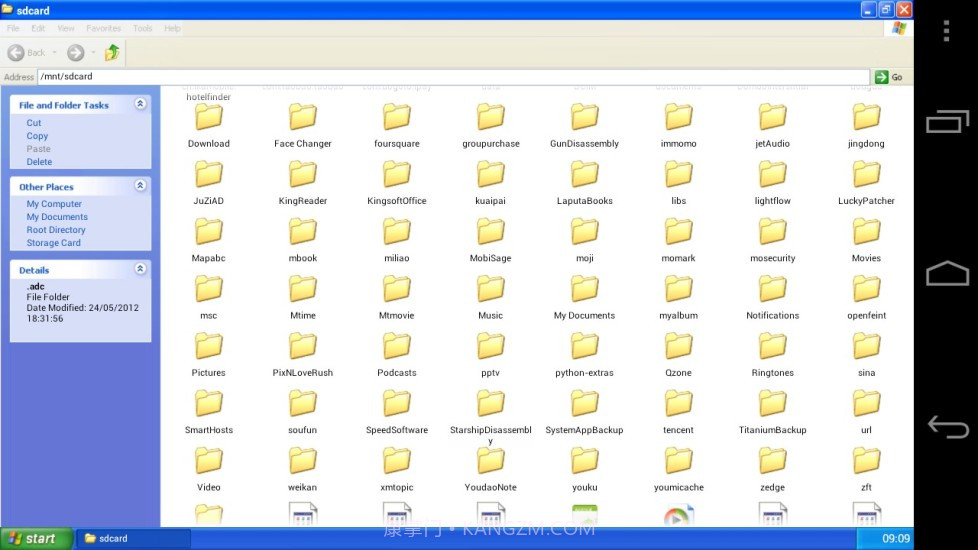Collapse the File and Folder Tasks panel
978x550 pixels.
pyautogui.click(x=140, y=104)
